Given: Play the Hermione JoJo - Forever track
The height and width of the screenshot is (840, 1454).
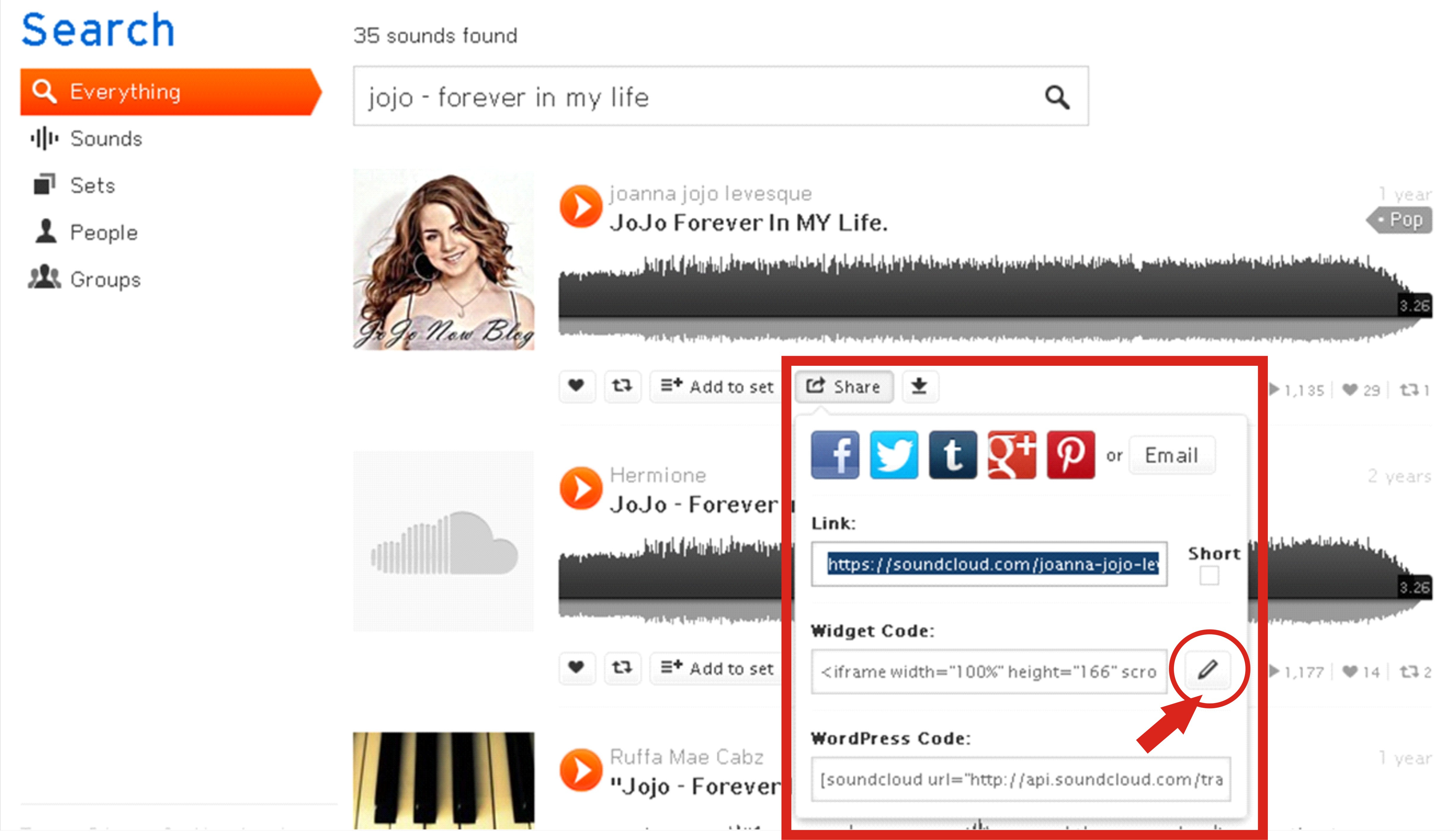Looking at the screenshot, I should [x=581, y=488].
